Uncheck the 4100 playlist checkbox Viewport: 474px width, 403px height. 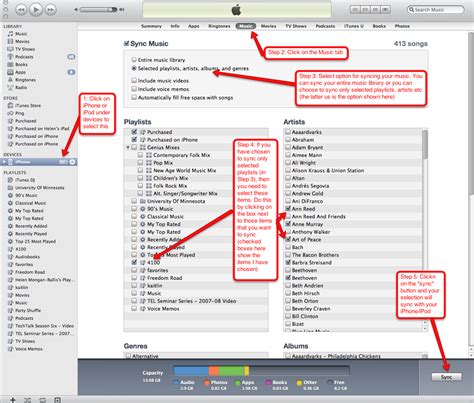pyautogui.click(x=134, y=262)
